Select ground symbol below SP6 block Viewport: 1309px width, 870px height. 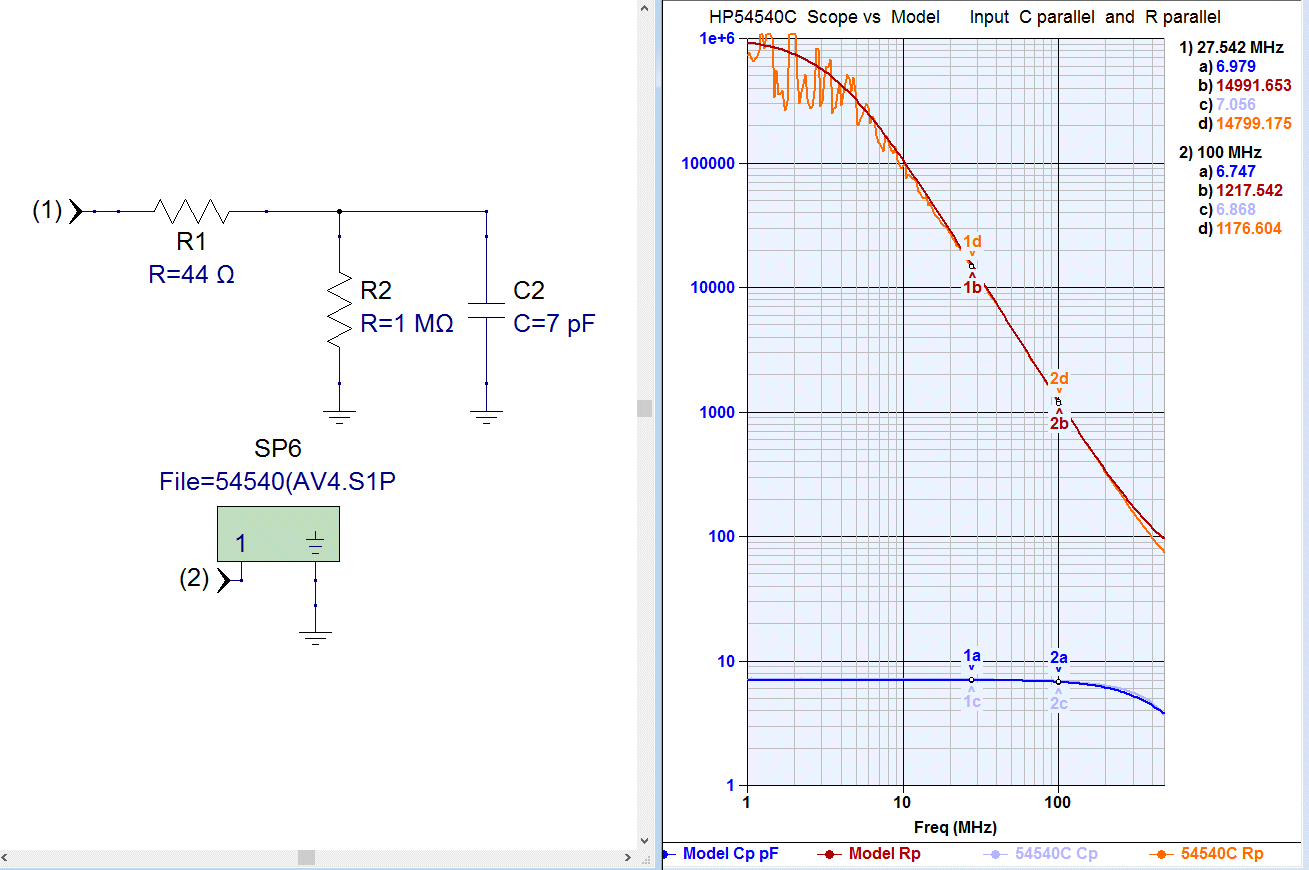pyautogui.click(x=315, y=637)
